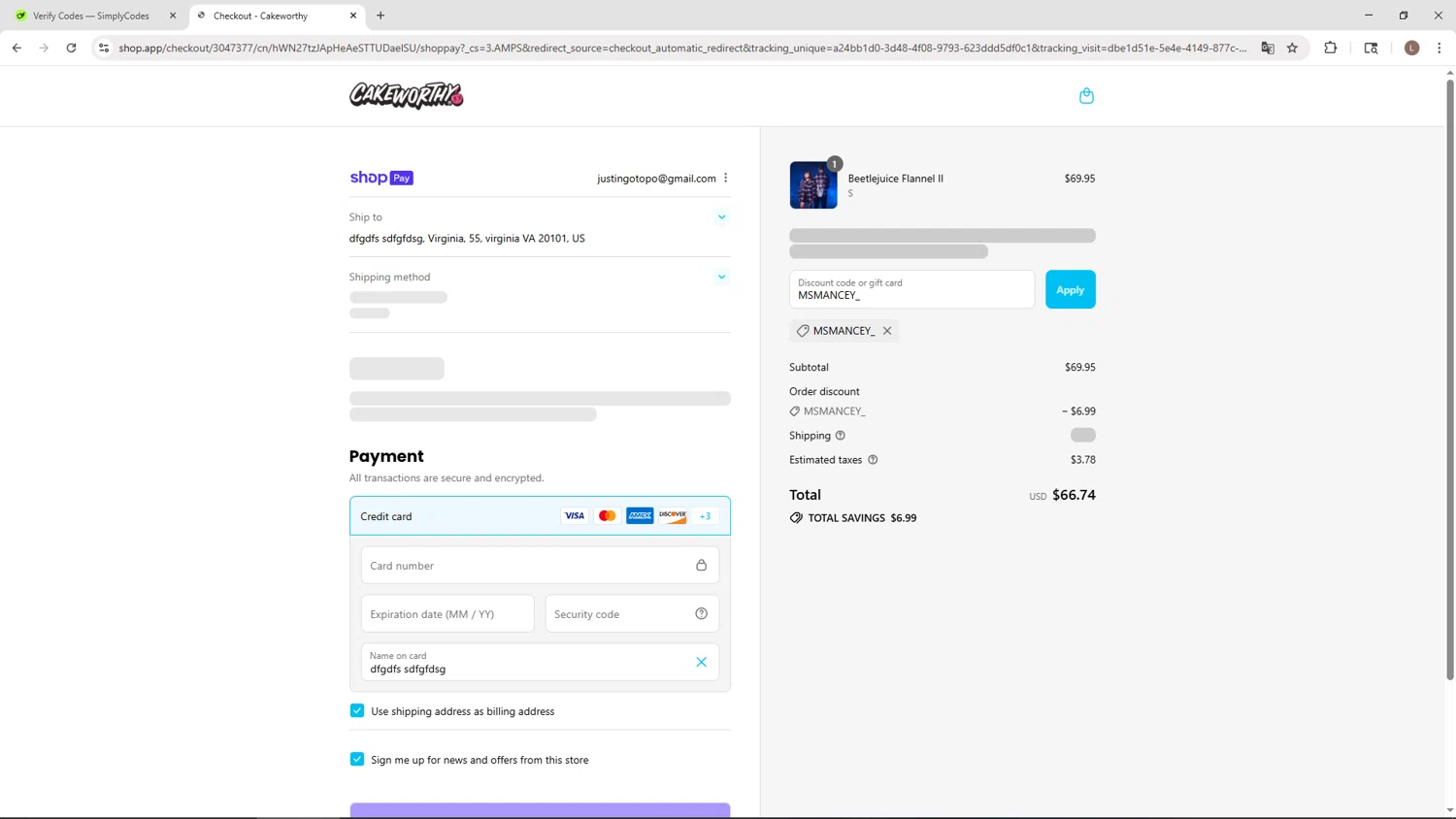This screenshot has height=819, width=1456.
Task: Click the Subtotal $69.95 value
Action: point(1079,367)
